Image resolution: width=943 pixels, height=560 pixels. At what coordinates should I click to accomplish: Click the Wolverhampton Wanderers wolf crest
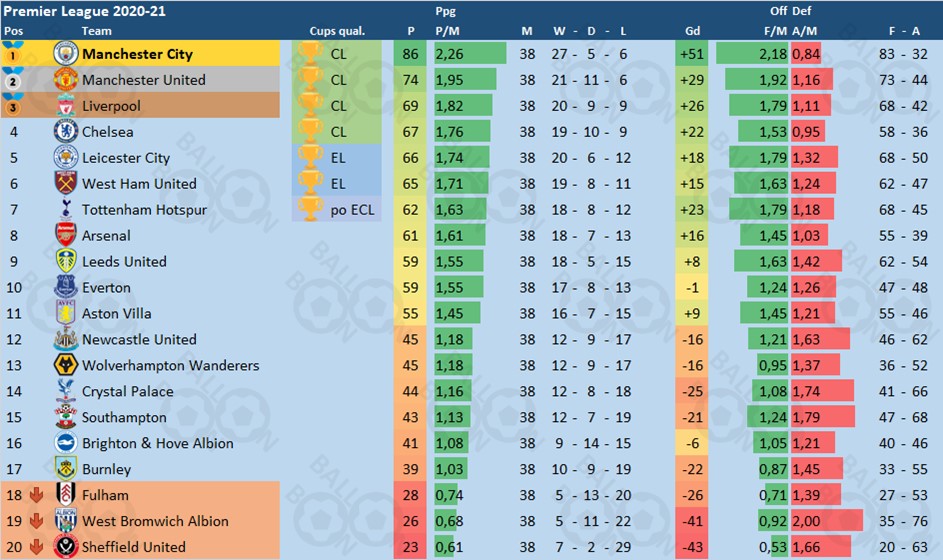66,366
